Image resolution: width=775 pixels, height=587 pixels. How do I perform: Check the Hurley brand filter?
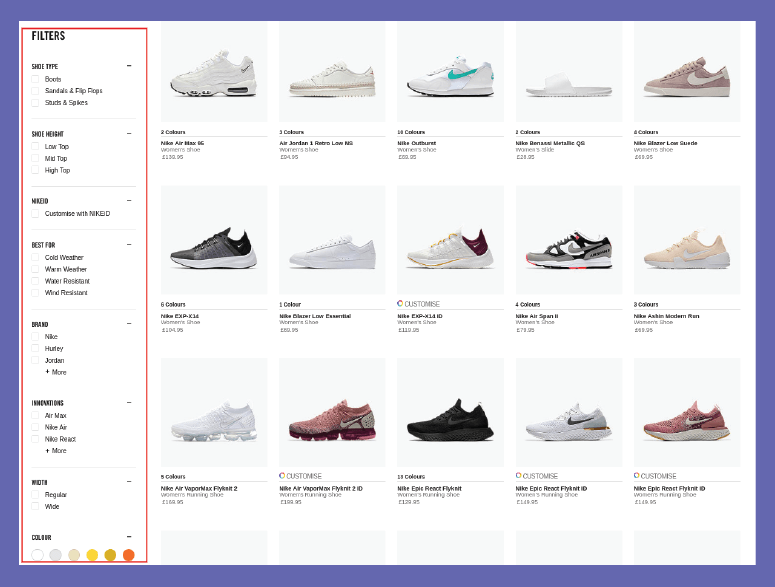(35, 348)
